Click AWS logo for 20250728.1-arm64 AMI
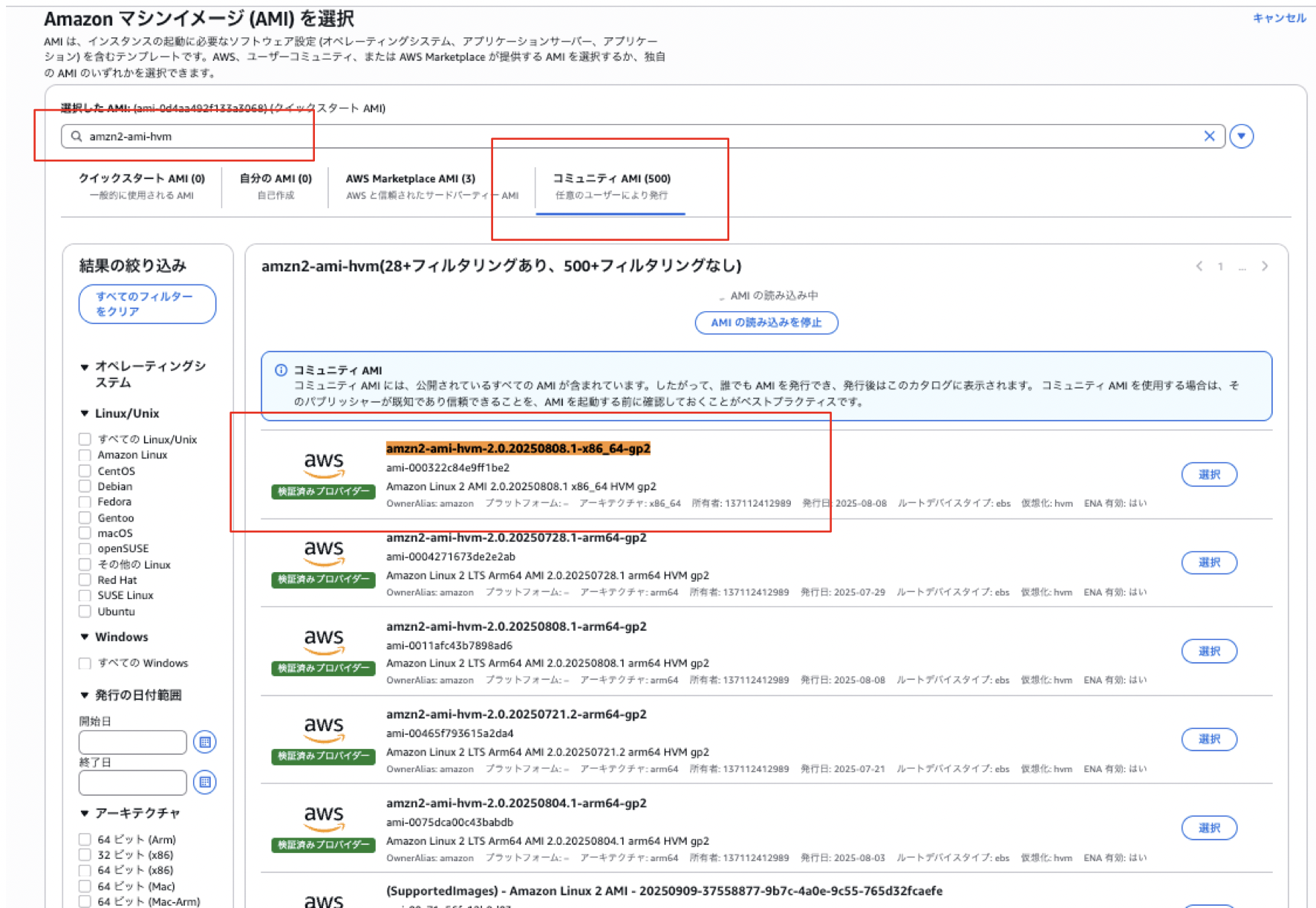 click(x=324, y=552)
